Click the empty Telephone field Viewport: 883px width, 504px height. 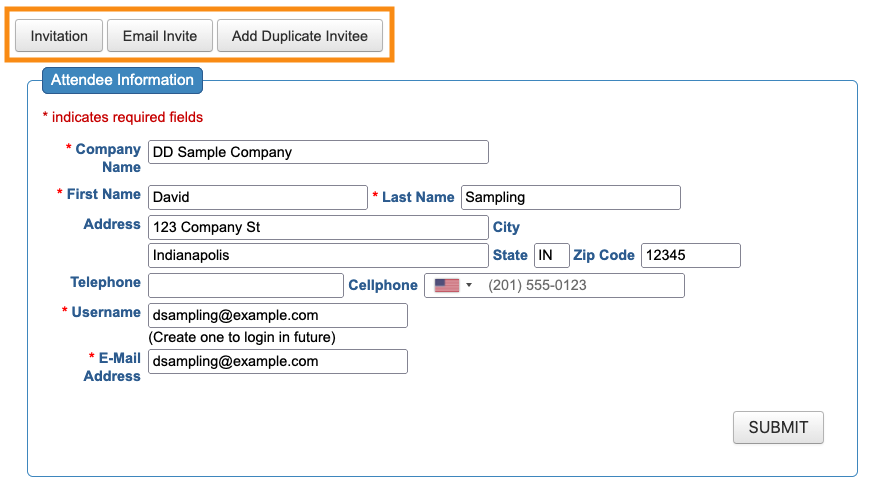click(x=245, y=286)
